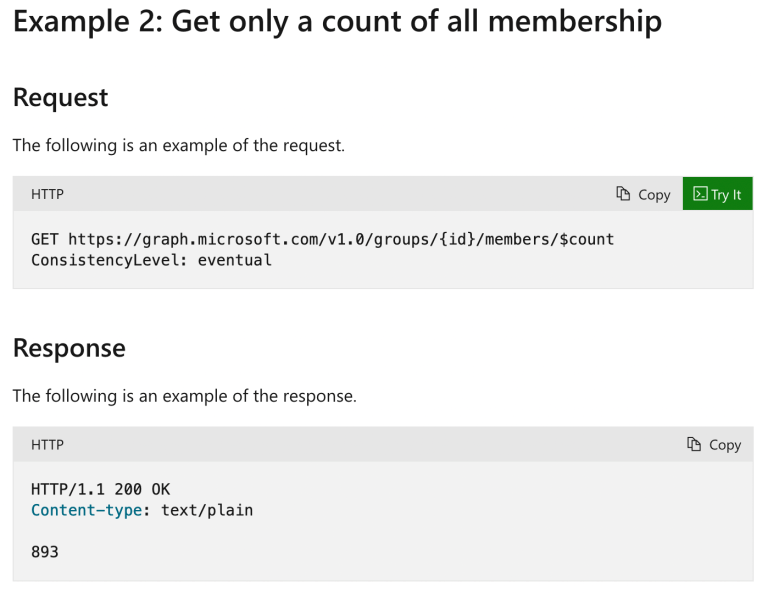Click the copy icon in the response code block

pyautogui.click(x=694, y=444)
